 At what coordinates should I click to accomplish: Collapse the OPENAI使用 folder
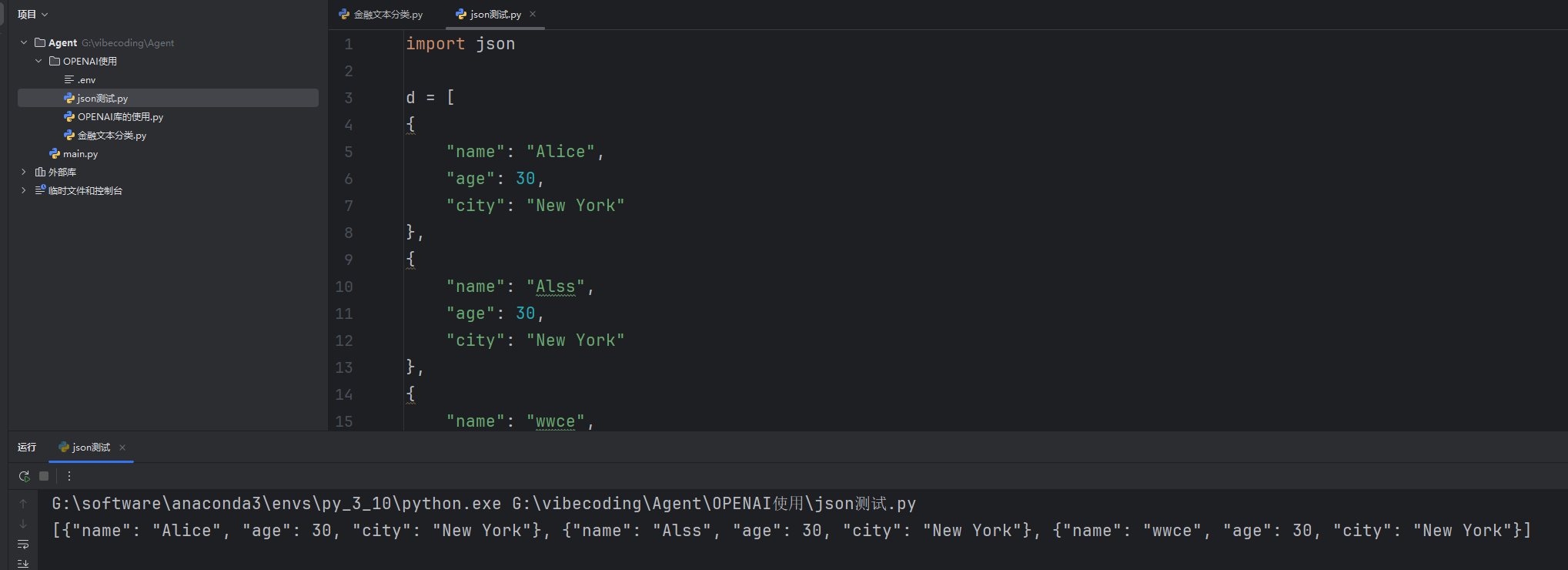click(x=38, y=62)
